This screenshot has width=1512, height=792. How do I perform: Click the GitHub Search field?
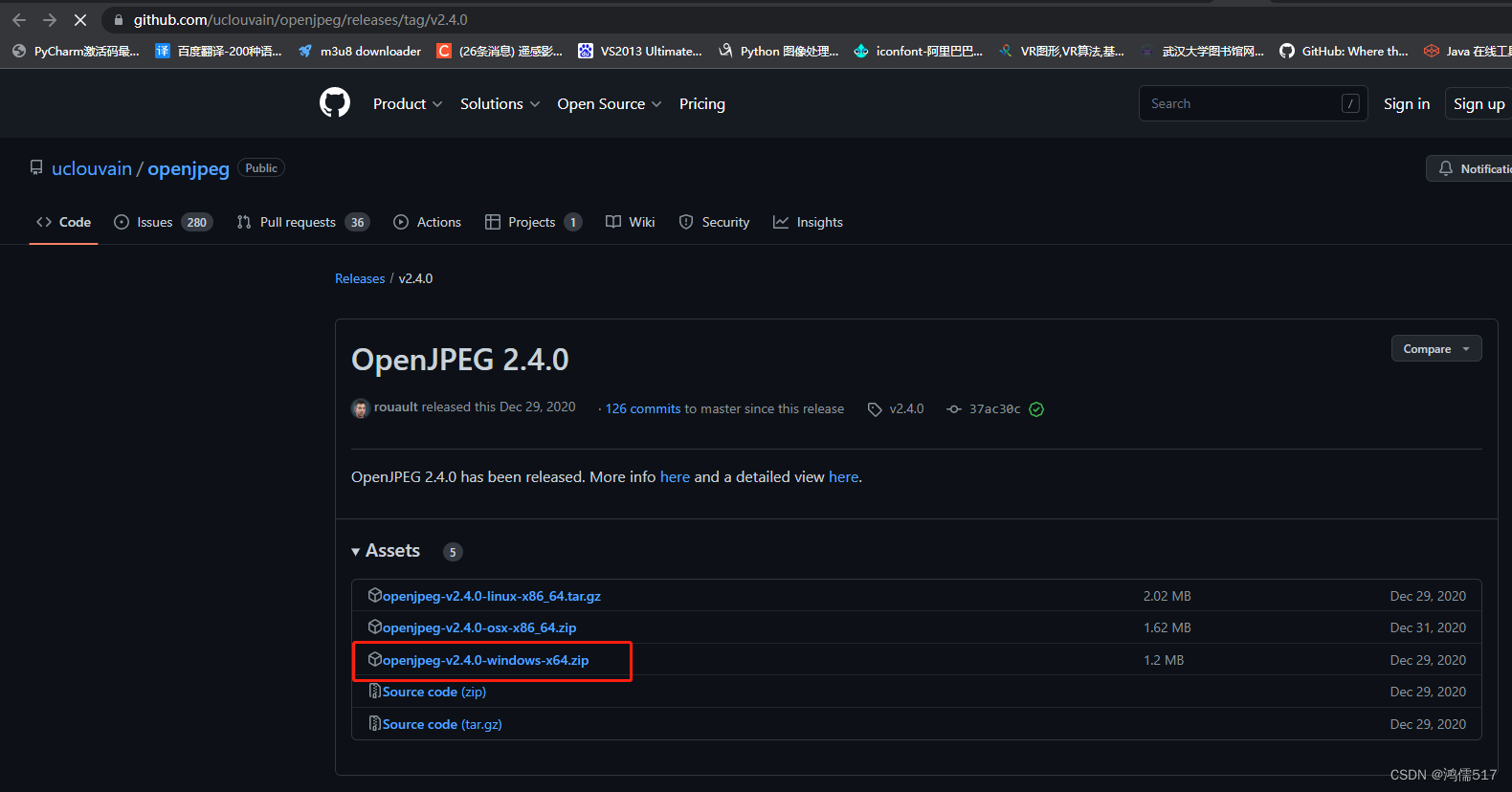coord(1253,103)
